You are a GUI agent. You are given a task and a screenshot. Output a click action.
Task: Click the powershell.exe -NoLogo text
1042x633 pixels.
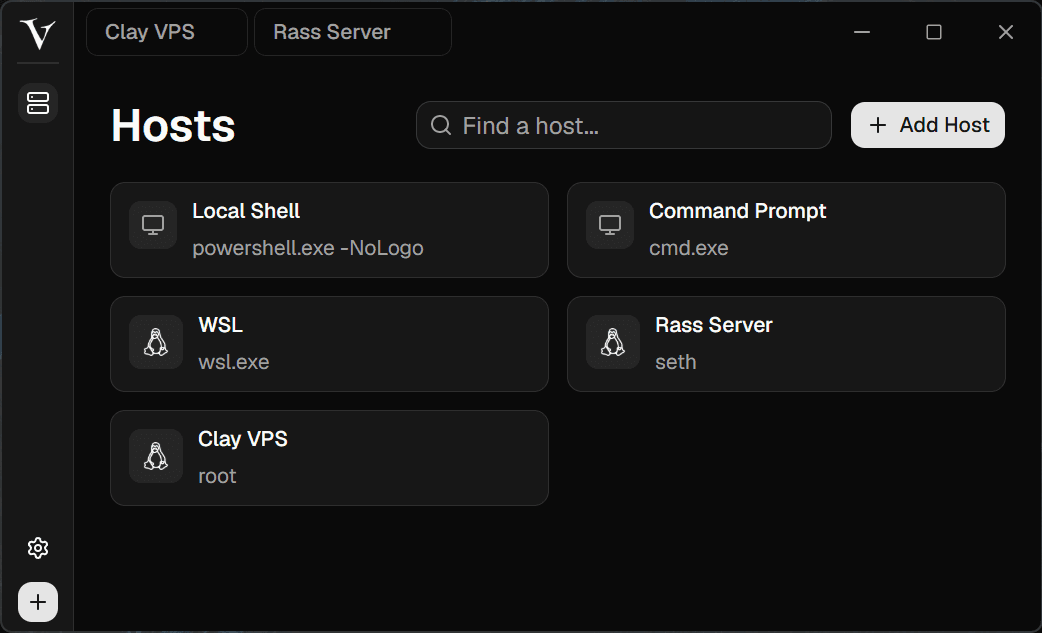[x=308, y=248]
